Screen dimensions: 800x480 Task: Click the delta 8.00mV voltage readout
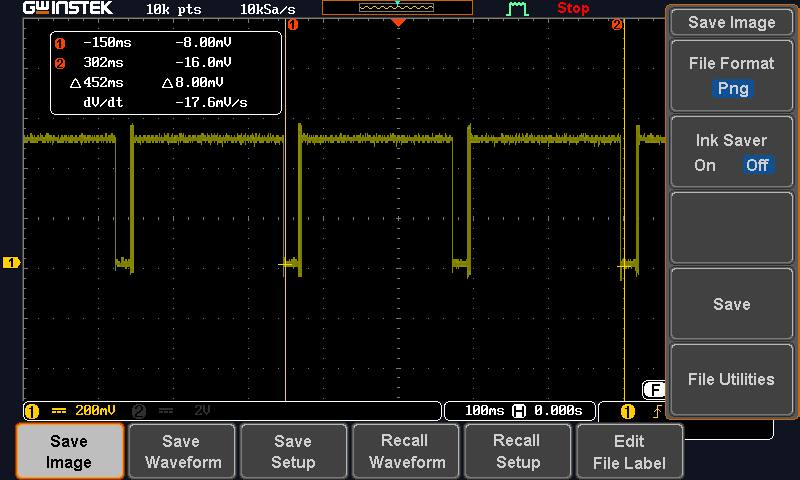click(x=193, y=83)
